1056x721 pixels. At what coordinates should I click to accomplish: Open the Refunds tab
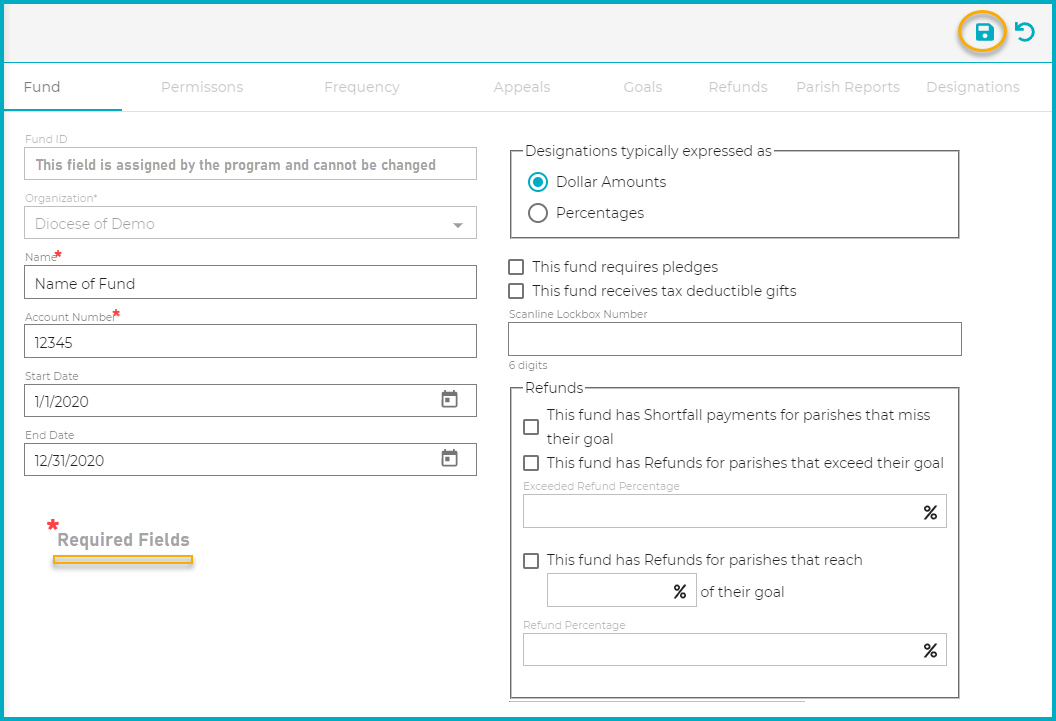[x=738, y=87]
